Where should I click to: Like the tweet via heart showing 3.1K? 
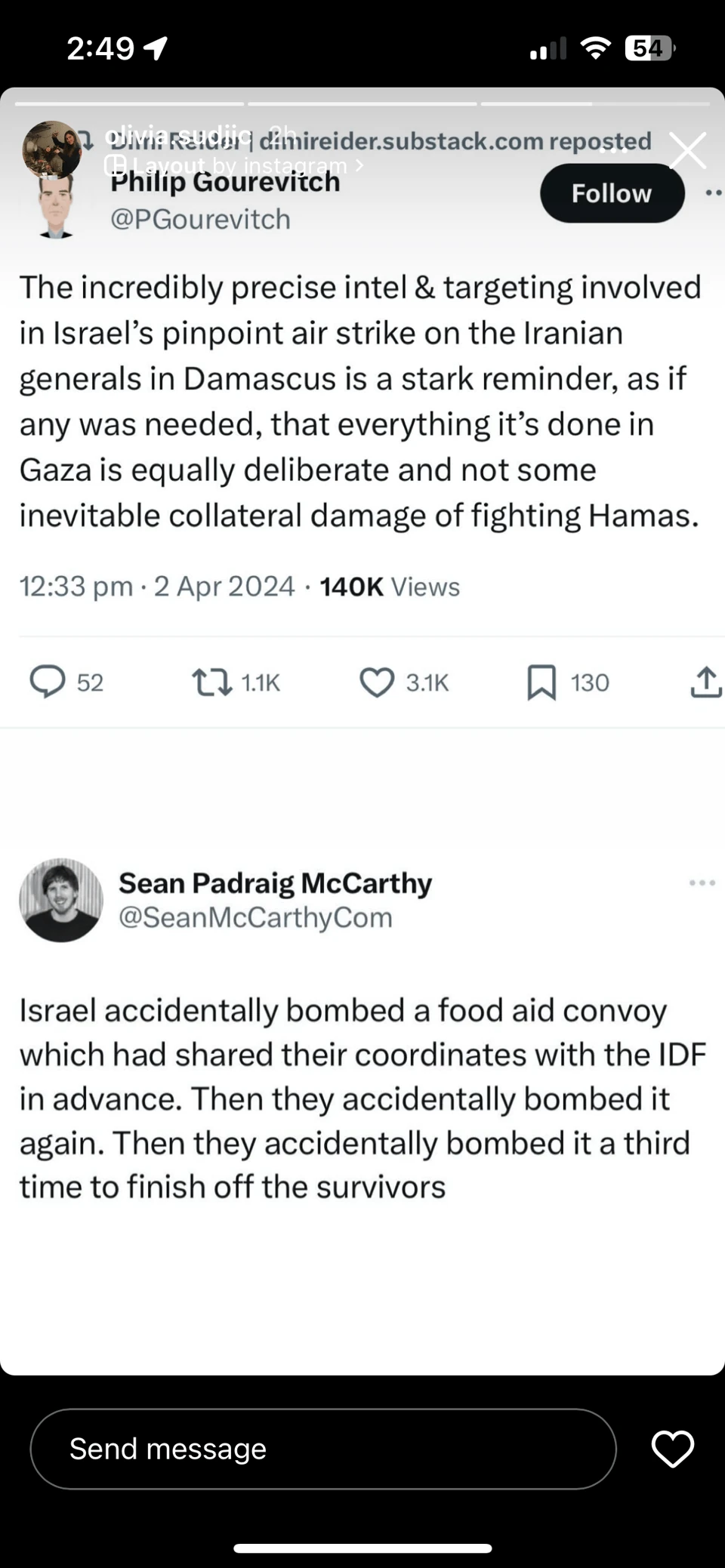coord(377,682)
